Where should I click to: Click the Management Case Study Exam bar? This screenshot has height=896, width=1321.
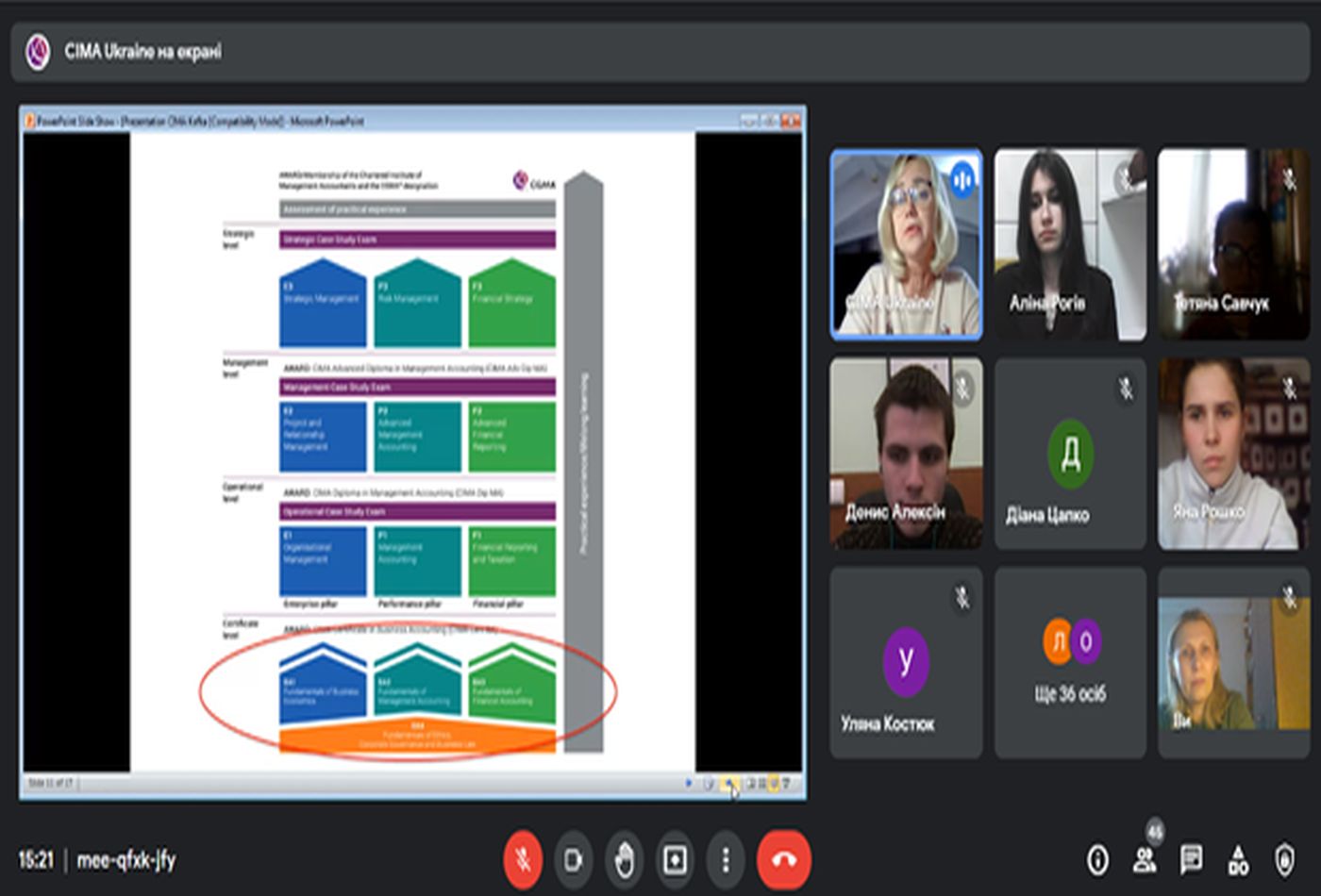(417, 388)
